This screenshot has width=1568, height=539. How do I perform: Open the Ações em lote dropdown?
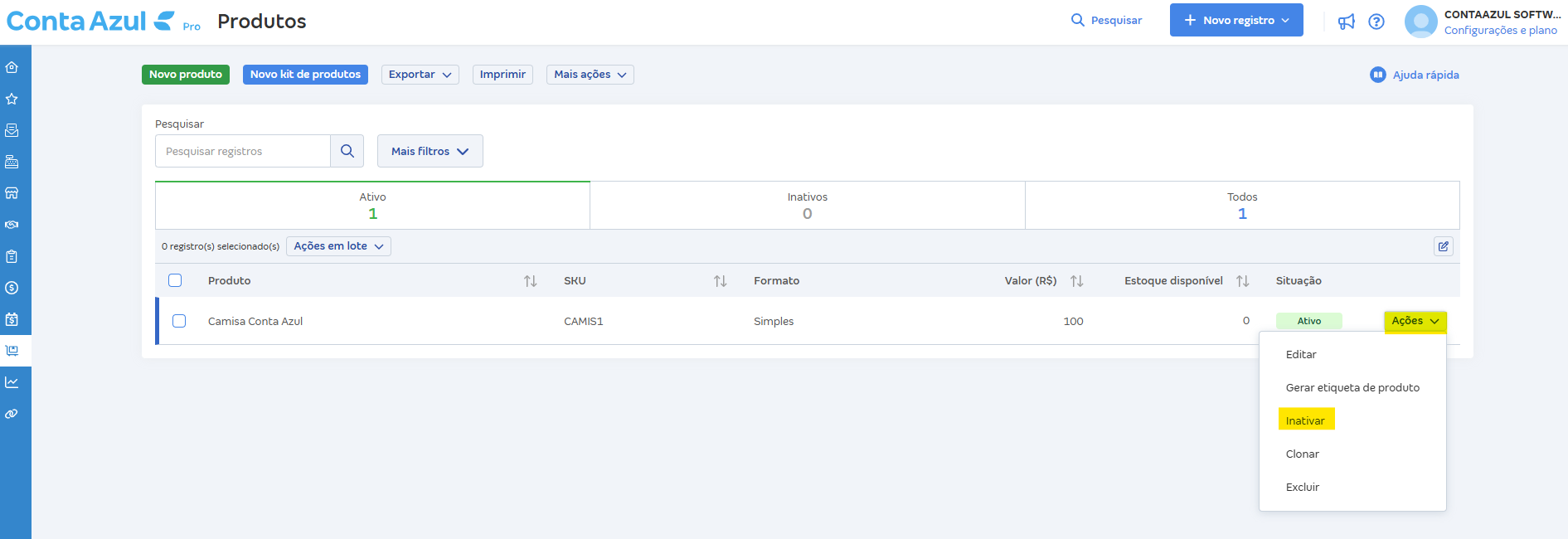338,246
